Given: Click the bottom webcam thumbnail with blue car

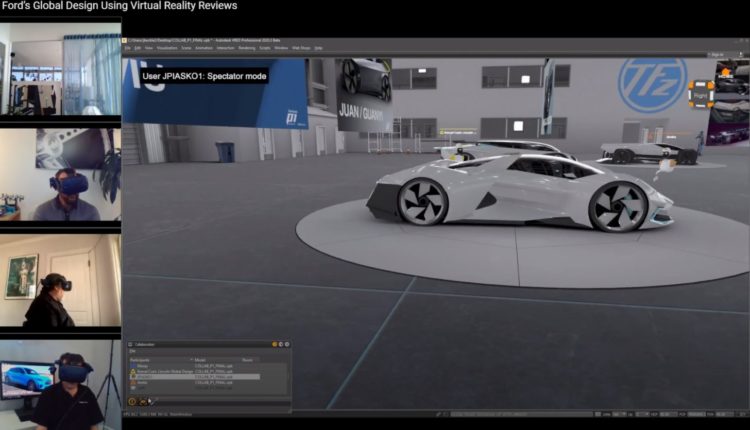Looking at the screenshot, I should click(x=60, y=385).
